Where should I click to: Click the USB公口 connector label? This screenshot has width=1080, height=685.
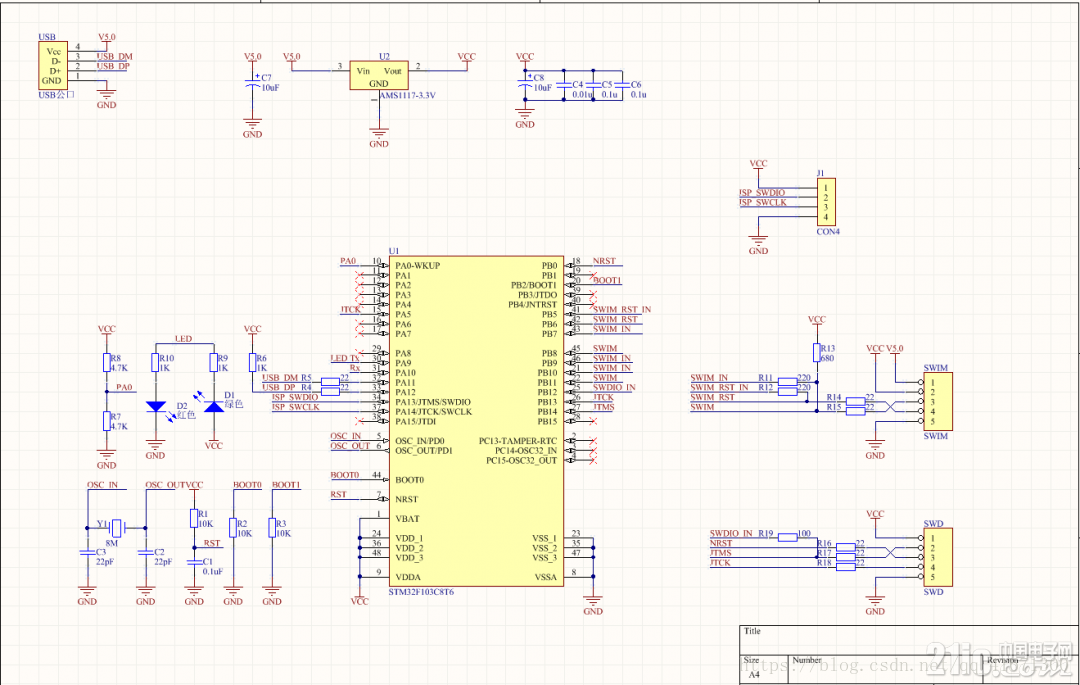coord(56,95)
